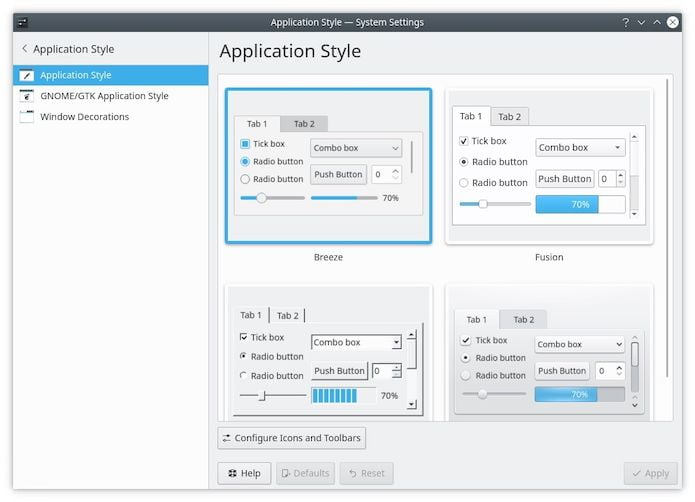Image resolution: width=695 pixels, height=502 pixels.
Task: Click spin box stepper in bottom-left preview
Action: pyautogui.click(x=397, y=371)
